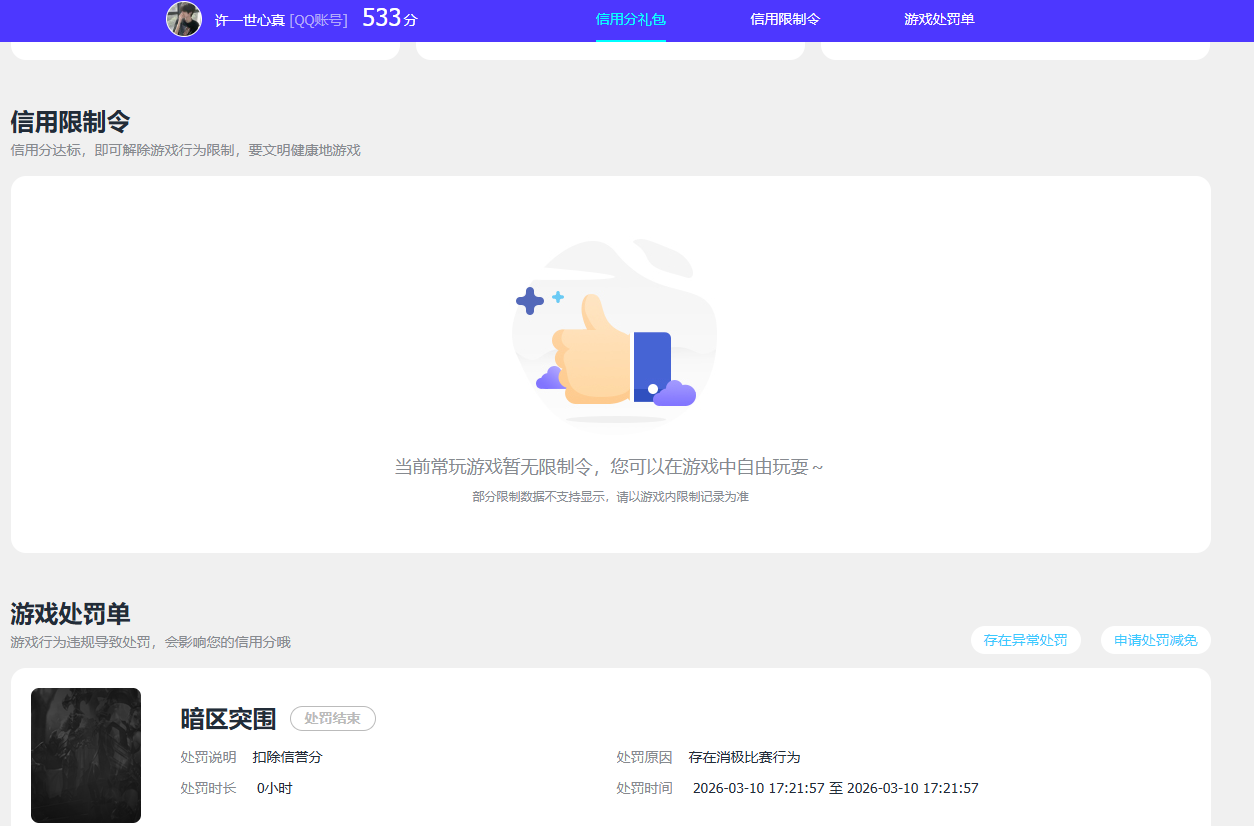Go to the 游戏处罚单 tab
This screenshot has width=1254, height=826.
939,19
